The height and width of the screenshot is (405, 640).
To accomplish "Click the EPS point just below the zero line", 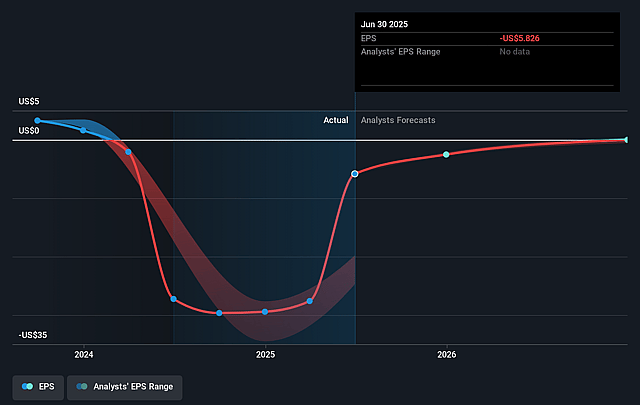I will pyautogui.click(x=128, y=152).
